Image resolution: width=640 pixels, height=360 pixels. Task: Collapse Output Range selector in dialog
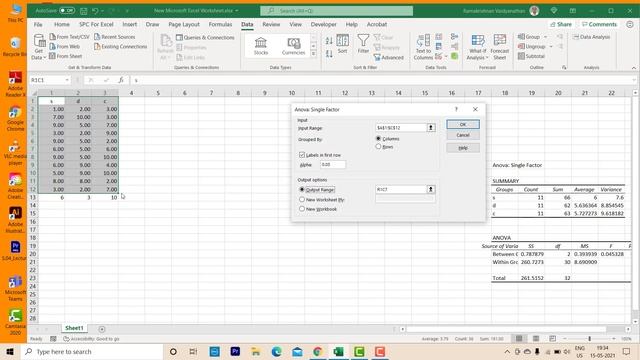point(431,189)
